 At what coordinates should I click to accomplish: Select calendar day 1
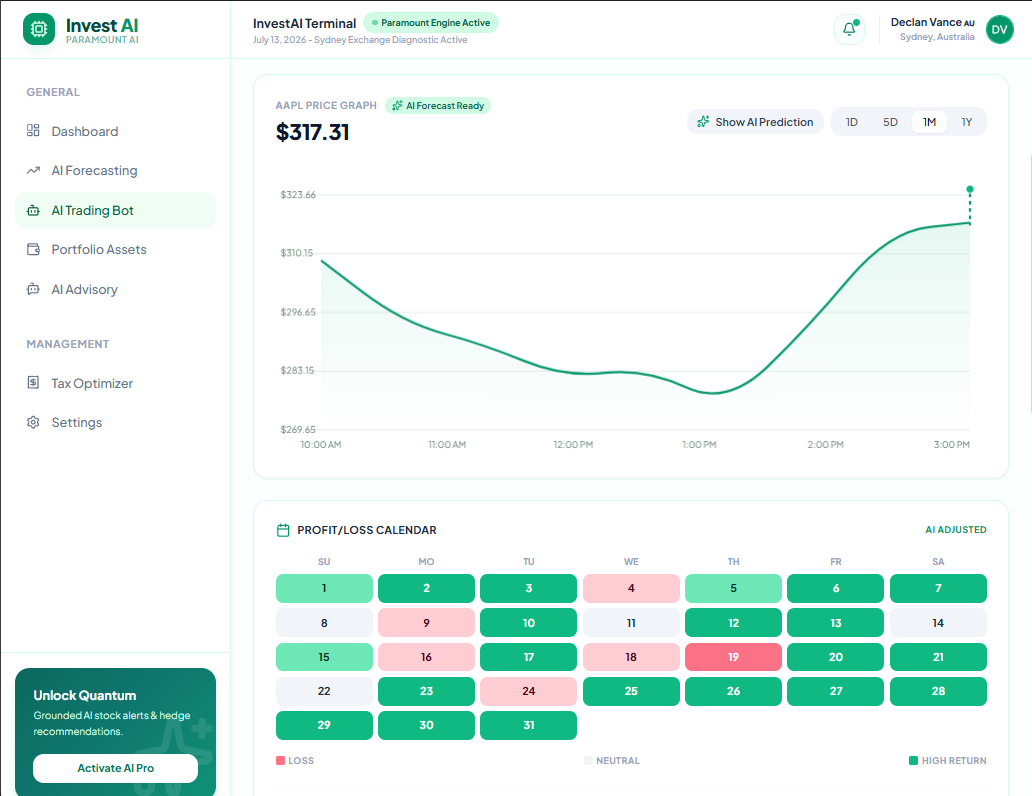[324, 589]
